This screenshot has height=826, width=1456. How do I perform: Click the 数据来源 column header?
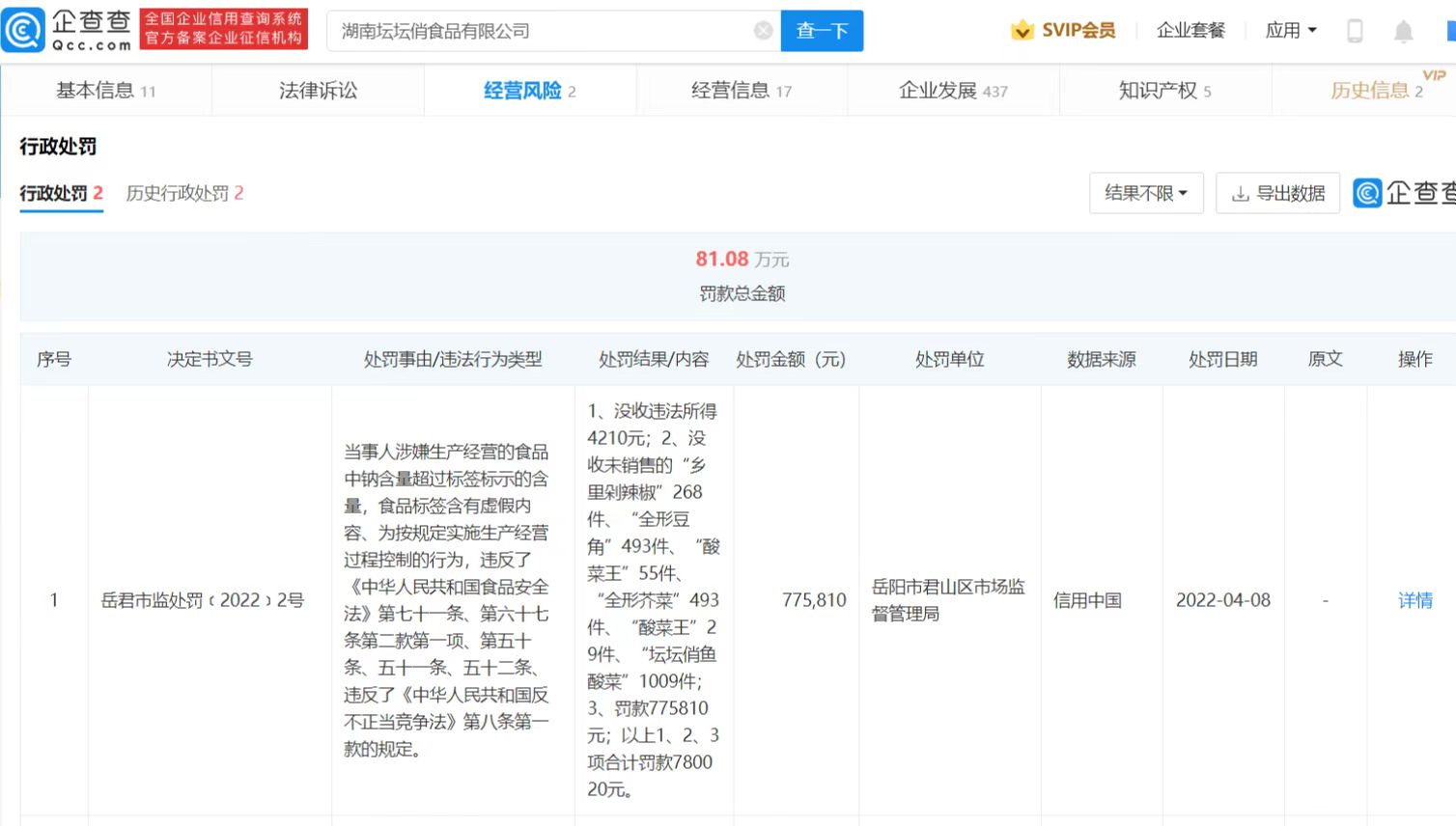tap(1102, 359)
